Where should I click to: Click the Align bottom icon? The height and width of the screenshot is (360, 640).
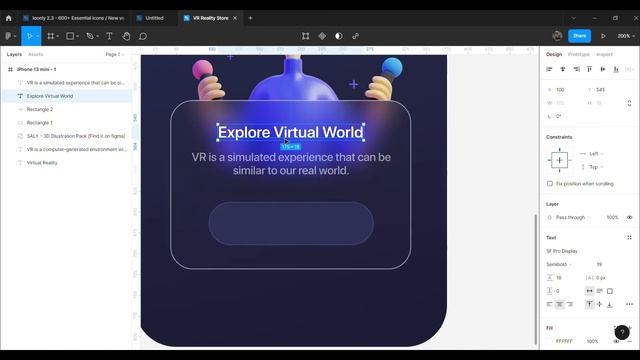(616, 69)
